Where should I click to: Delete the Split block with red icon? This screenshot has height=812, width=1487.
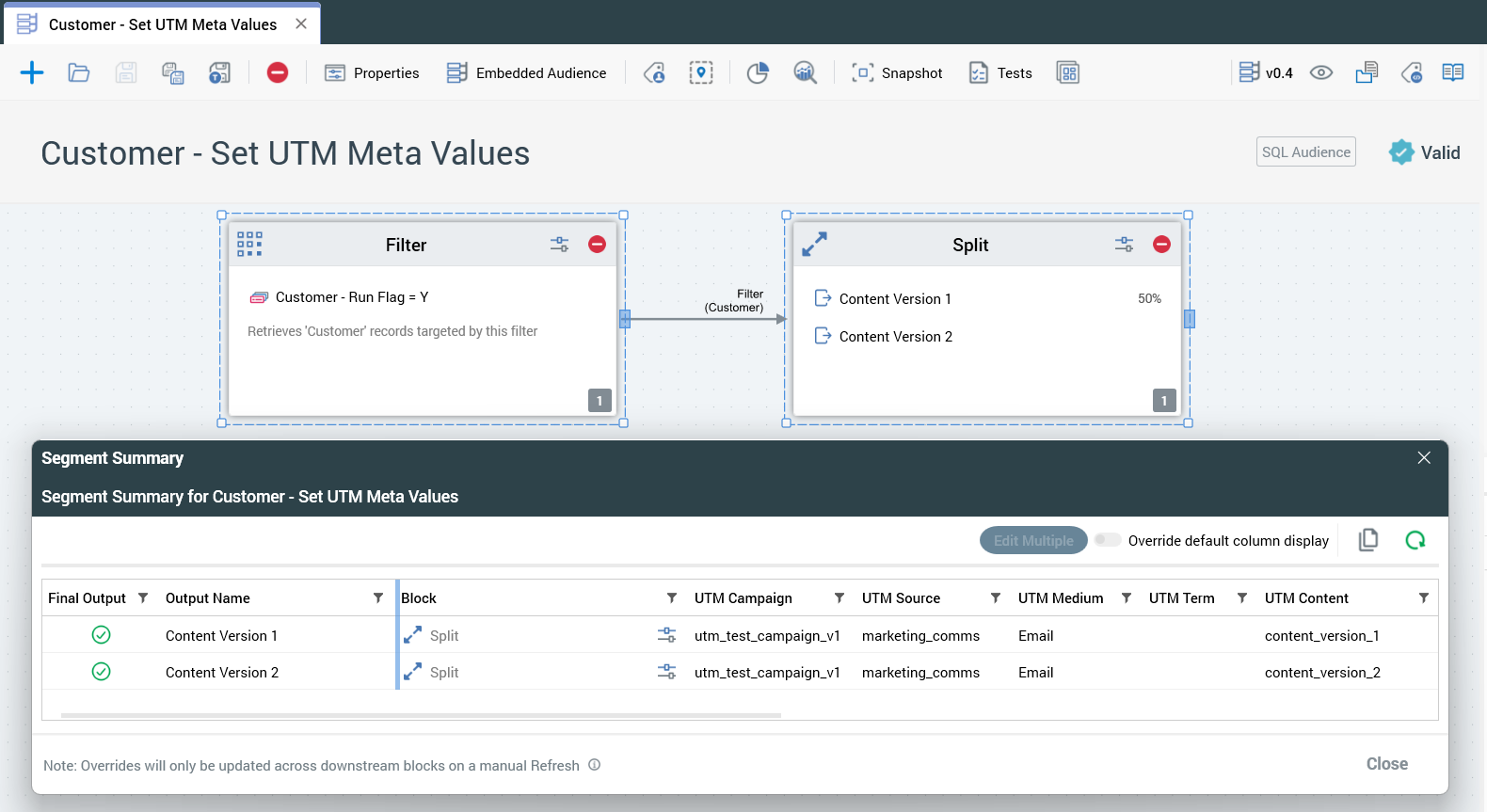click(1161, 245)
